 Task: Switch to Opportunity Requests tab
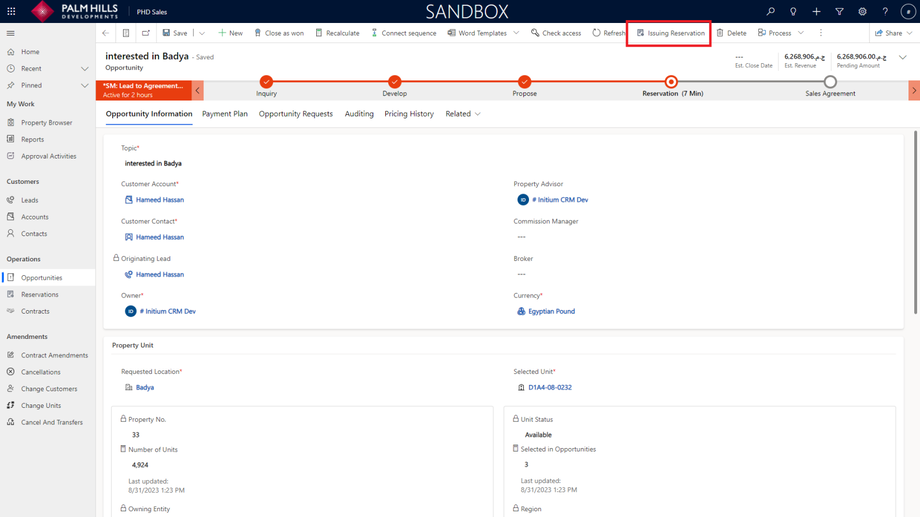tap(296, 114)
